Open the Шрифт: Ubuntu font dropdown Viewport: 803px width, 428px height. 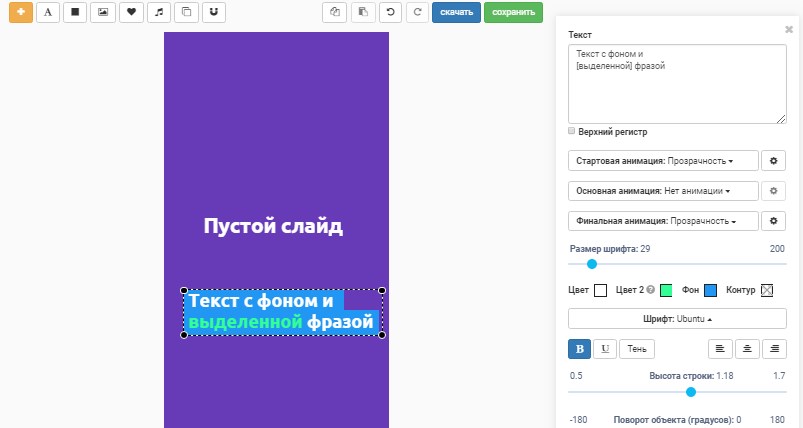coord(676,319)
